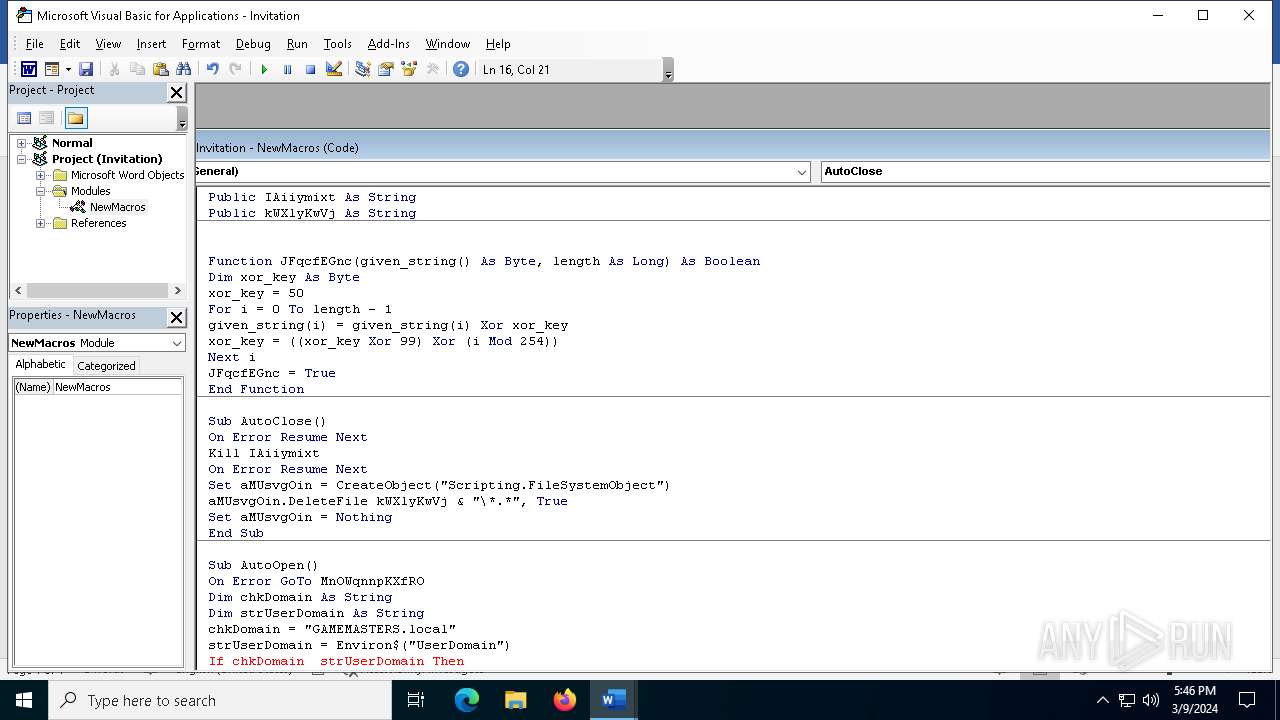This screenshot has height=720, width=1280.
Task: Toggle Folders view in Project pane
Action: 76,118
